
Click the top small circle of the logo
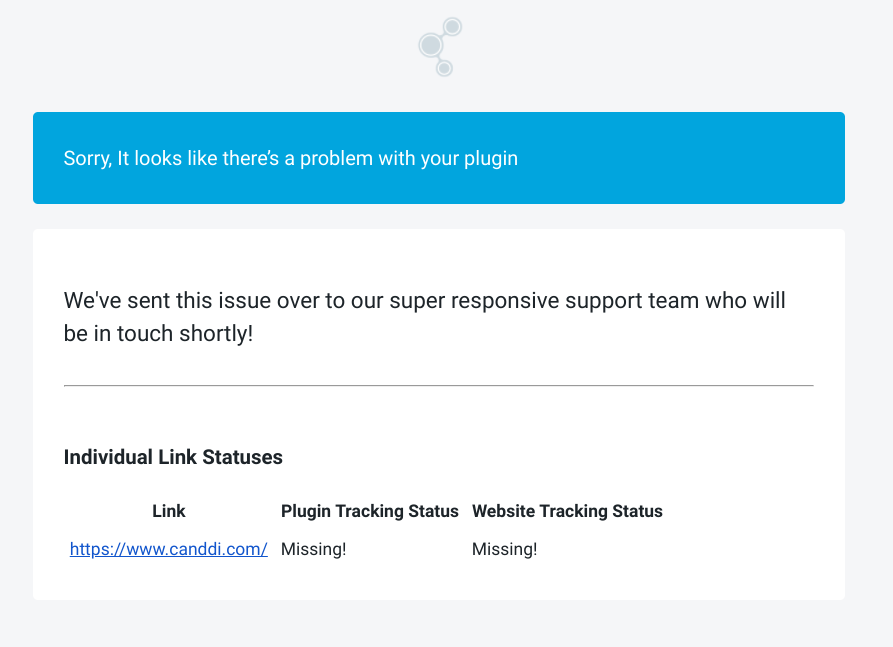(452, 27)
